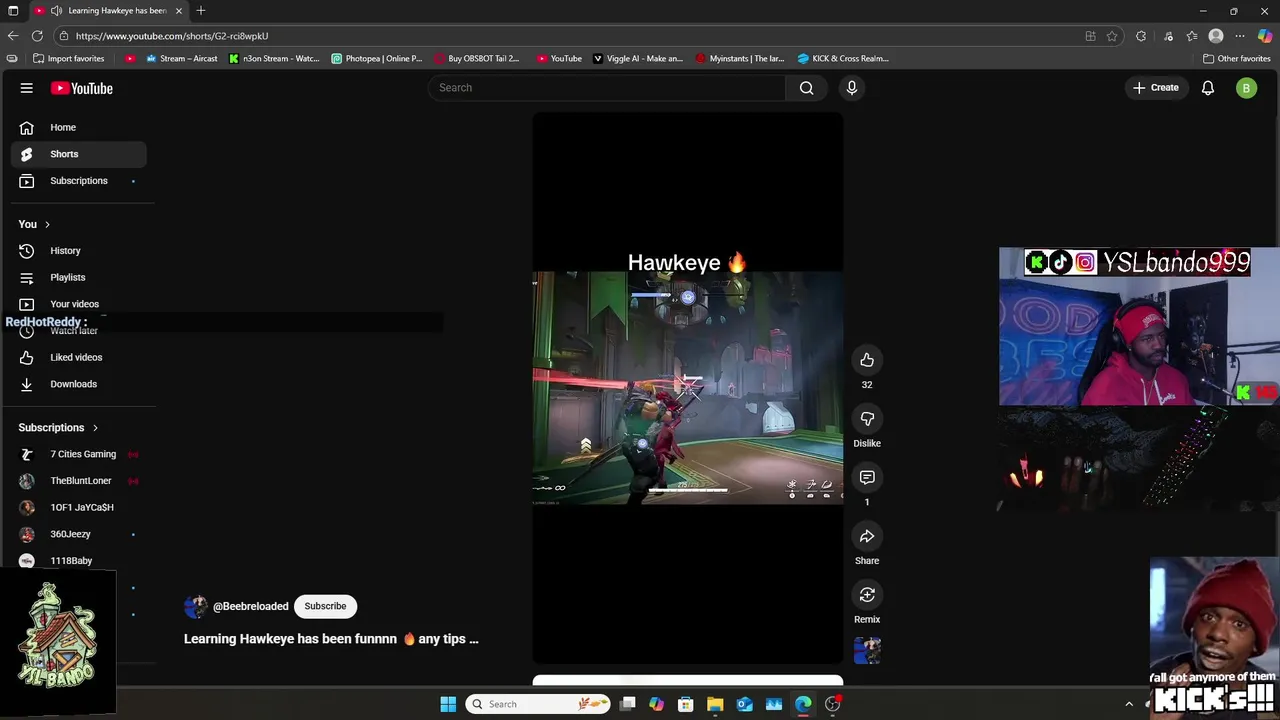Open Buy OBSBOT Tail 2 bookmark
The image size is (1280, 720).
(477, 59)
